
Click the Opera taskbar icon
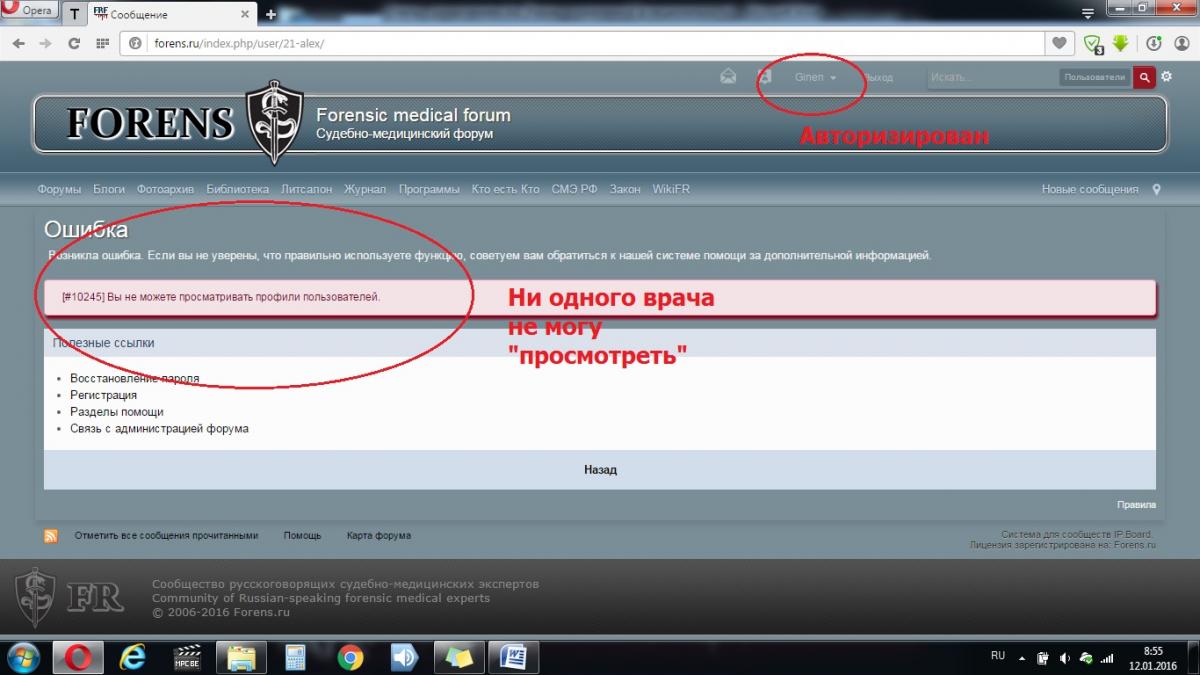point(78,657)
